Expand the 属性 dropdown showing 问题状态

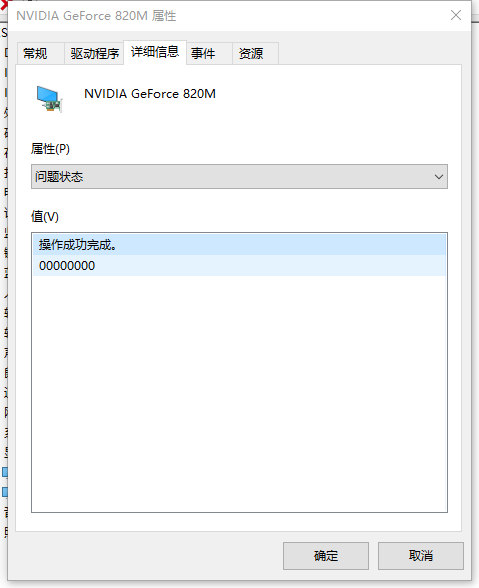[239, 176]
